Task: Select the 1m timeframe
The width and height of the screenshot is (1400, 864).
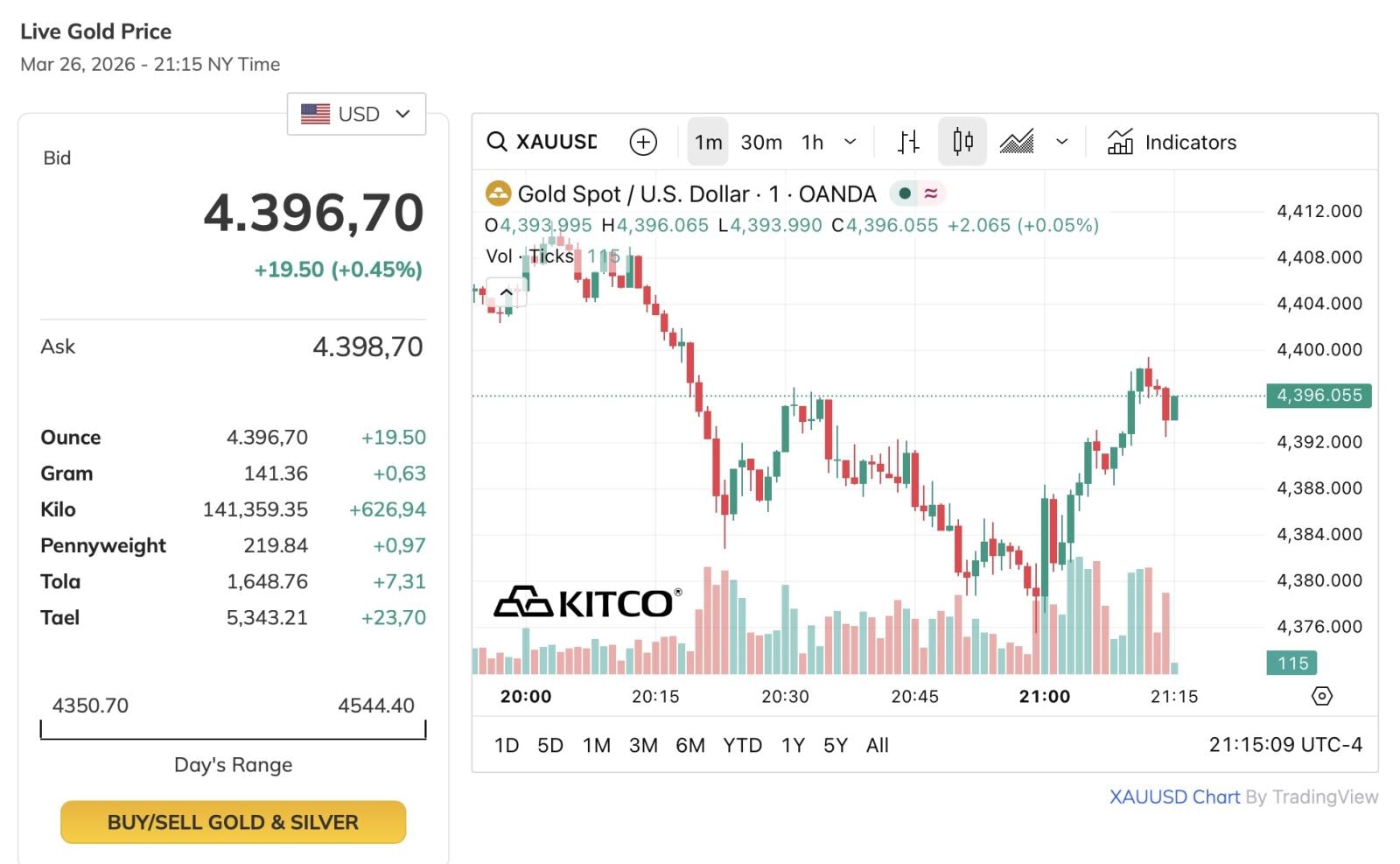Action: [x=708, y=142]
